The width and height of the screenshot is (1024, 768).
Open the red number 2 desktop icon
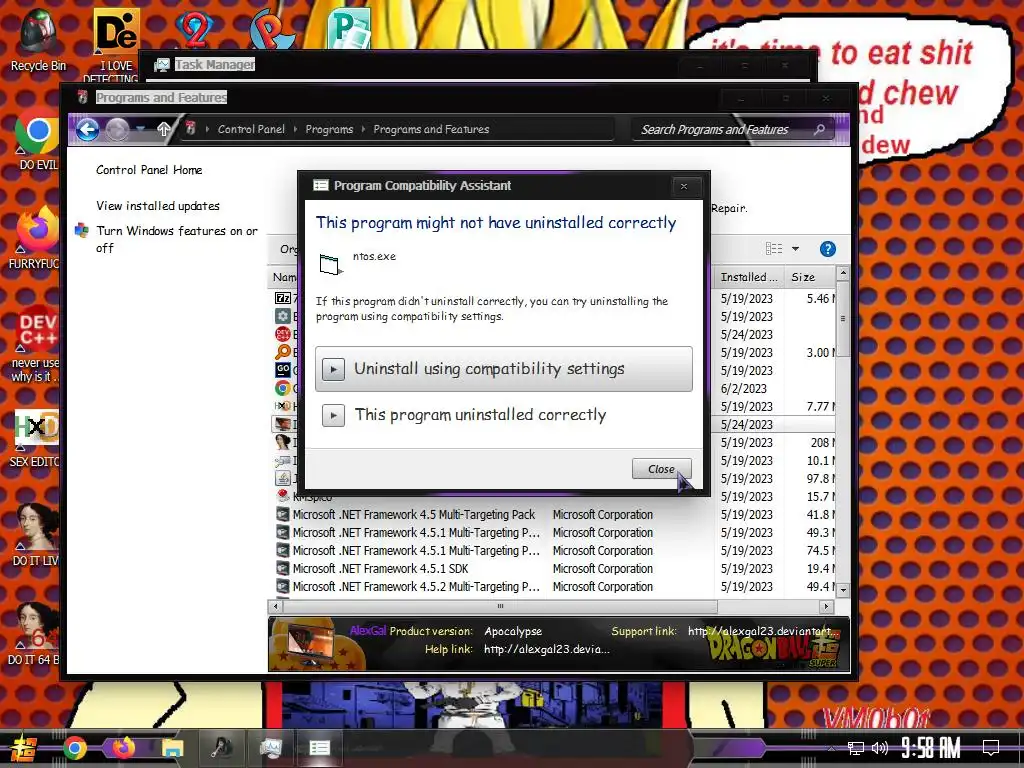(x=194, y=29)
